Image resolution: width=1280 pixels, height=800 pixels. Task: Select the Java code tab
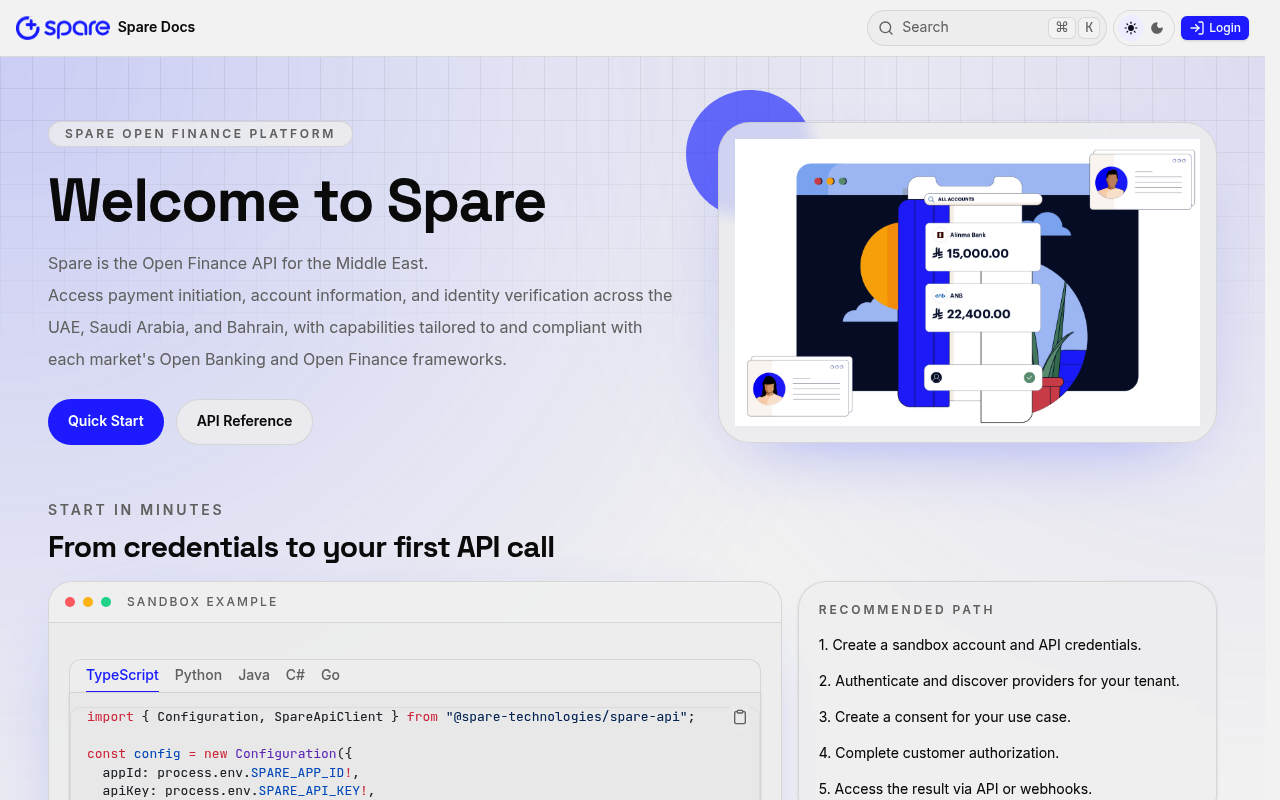point(254,675)
